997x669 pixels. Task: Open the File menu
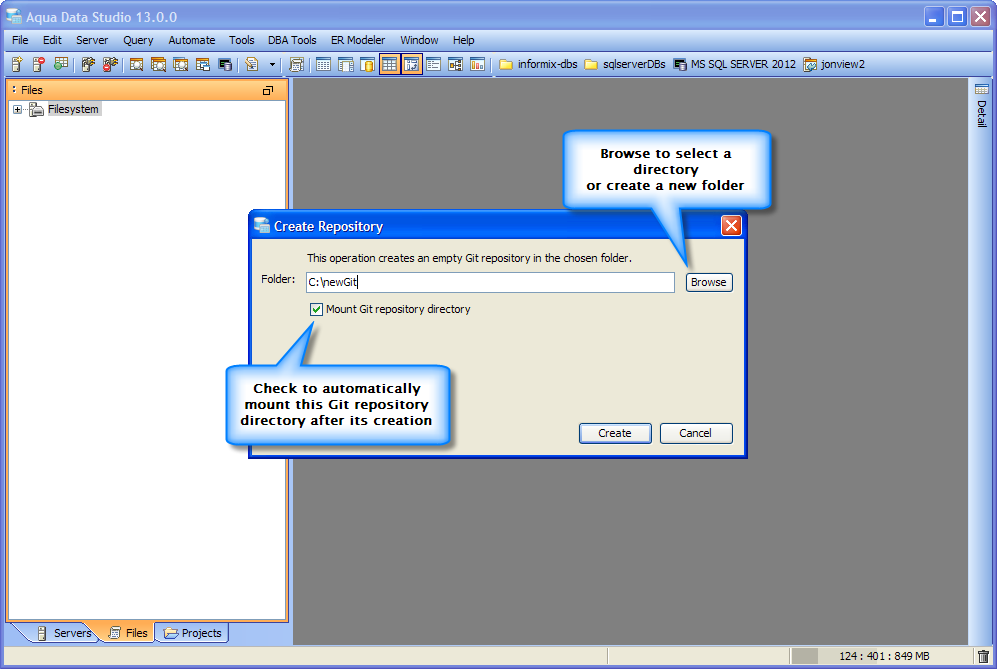click(20, 40)
